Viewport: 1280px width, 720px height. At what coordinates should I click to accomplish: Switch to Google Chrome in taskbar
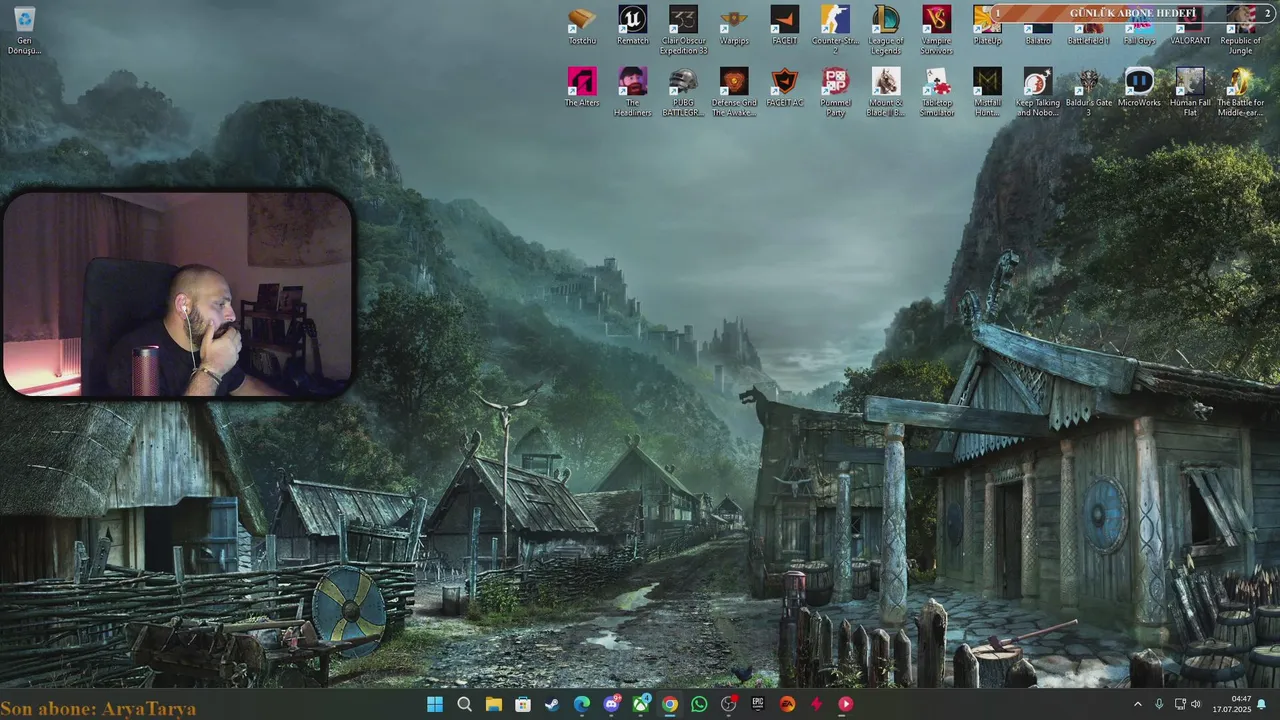[670, 704]
